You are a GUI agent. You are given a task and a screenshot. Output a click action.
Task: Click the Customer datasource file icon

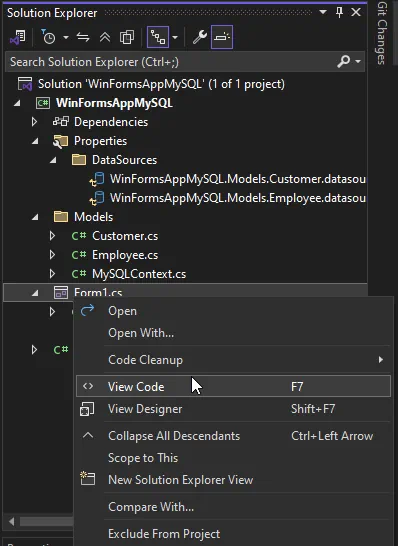point(97,179)
